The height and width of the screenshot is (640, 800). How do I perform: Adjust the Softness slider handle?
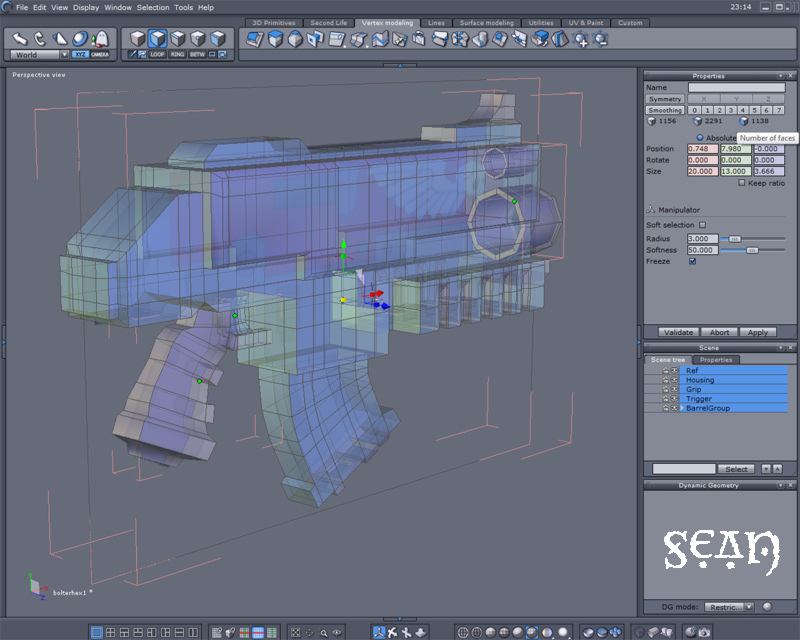752,250
